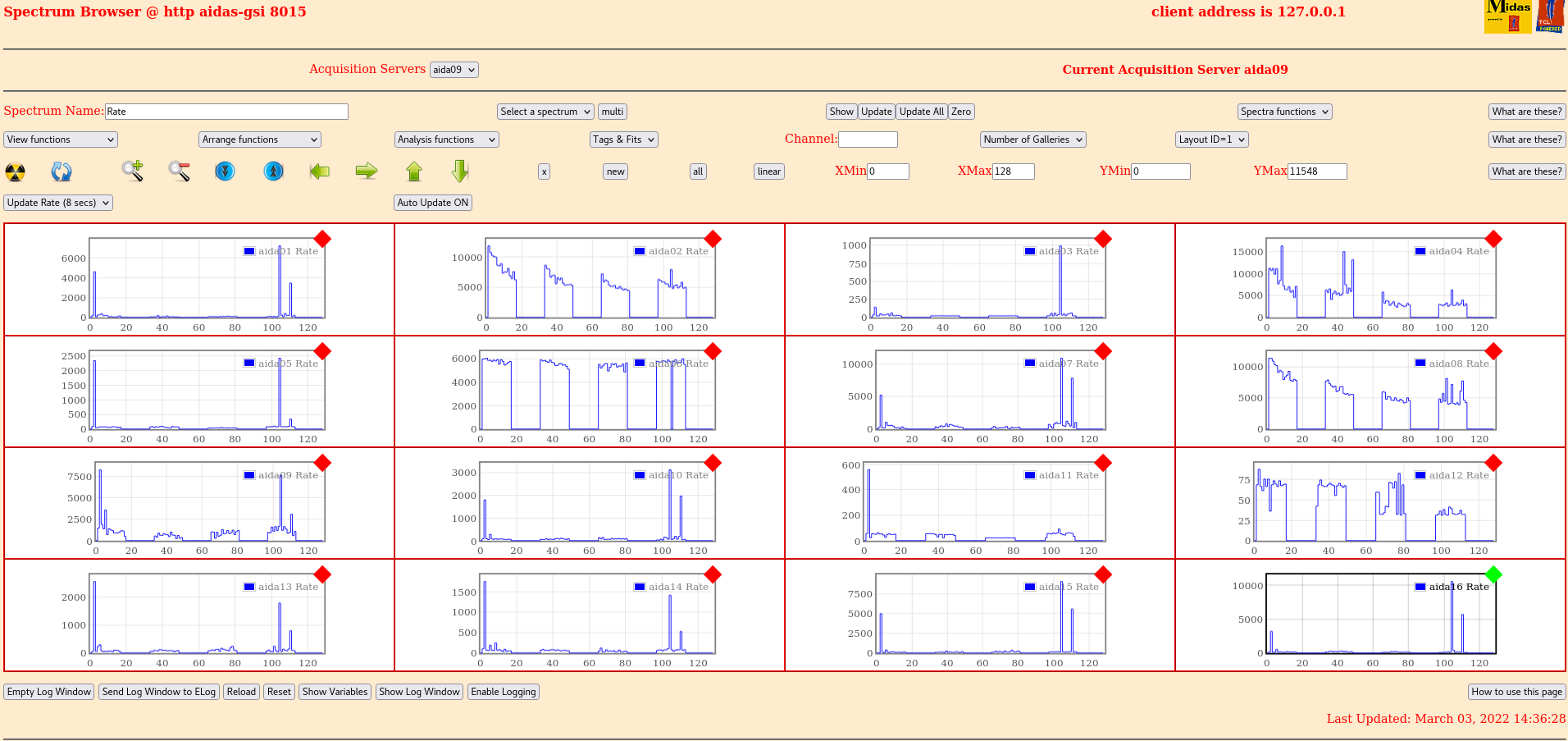The height and width of the screenshot is (741, 1568).
Task: Expand the Arrange functions dropdown
Action: (x=260, y=140)
